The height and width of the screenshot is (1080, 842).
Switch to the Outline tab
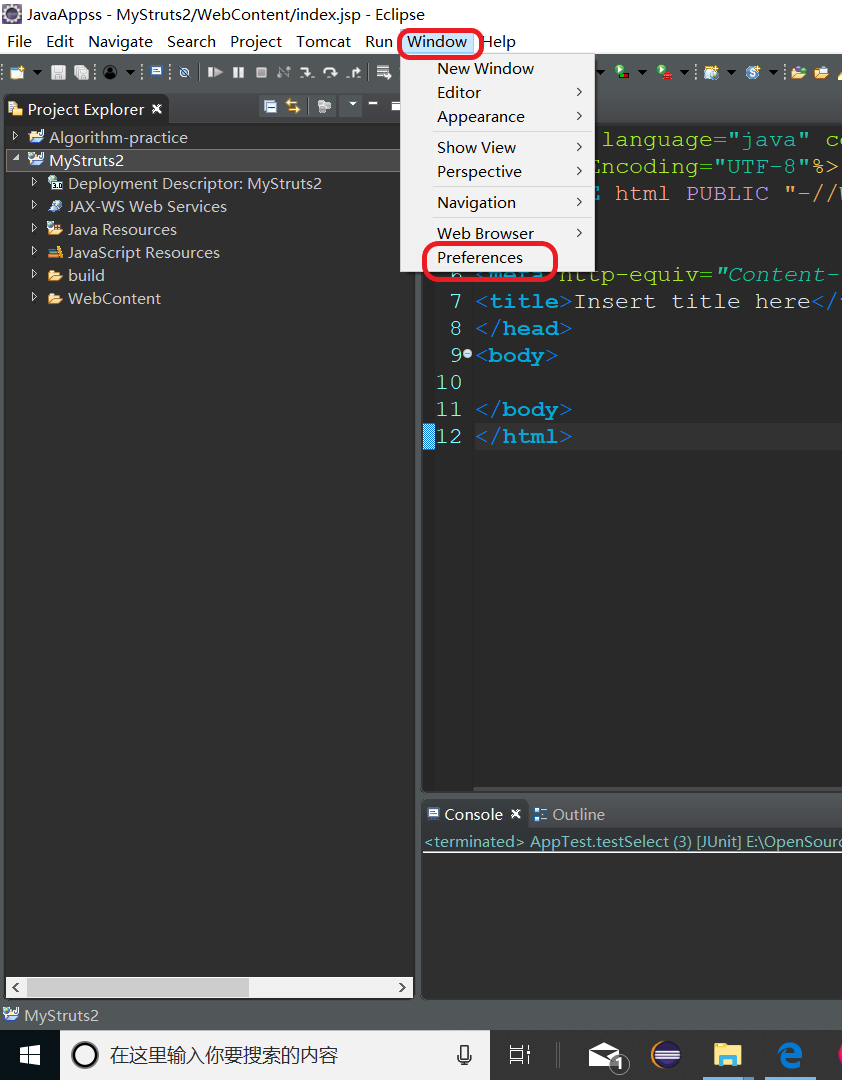pyautogui.click(x=570, y=814)
